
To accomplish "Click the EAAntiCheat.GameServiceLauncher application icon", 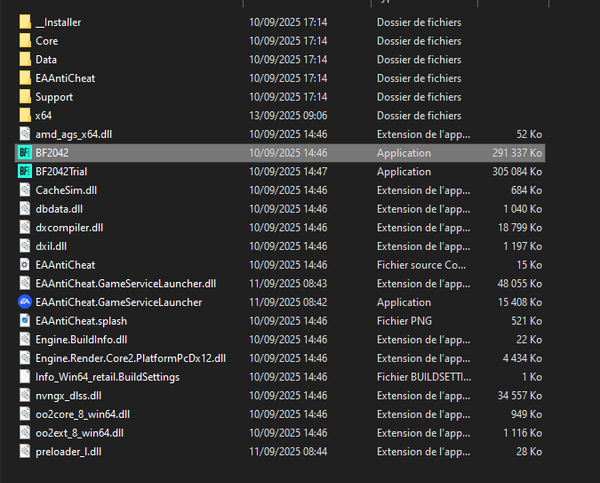I will 25,302.
